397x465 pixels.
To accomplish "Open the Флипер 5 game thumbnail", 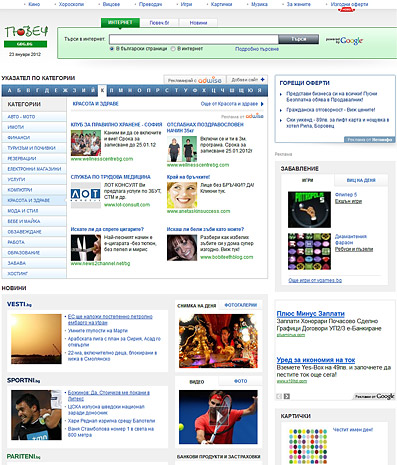I will click(x=309, y=210).
